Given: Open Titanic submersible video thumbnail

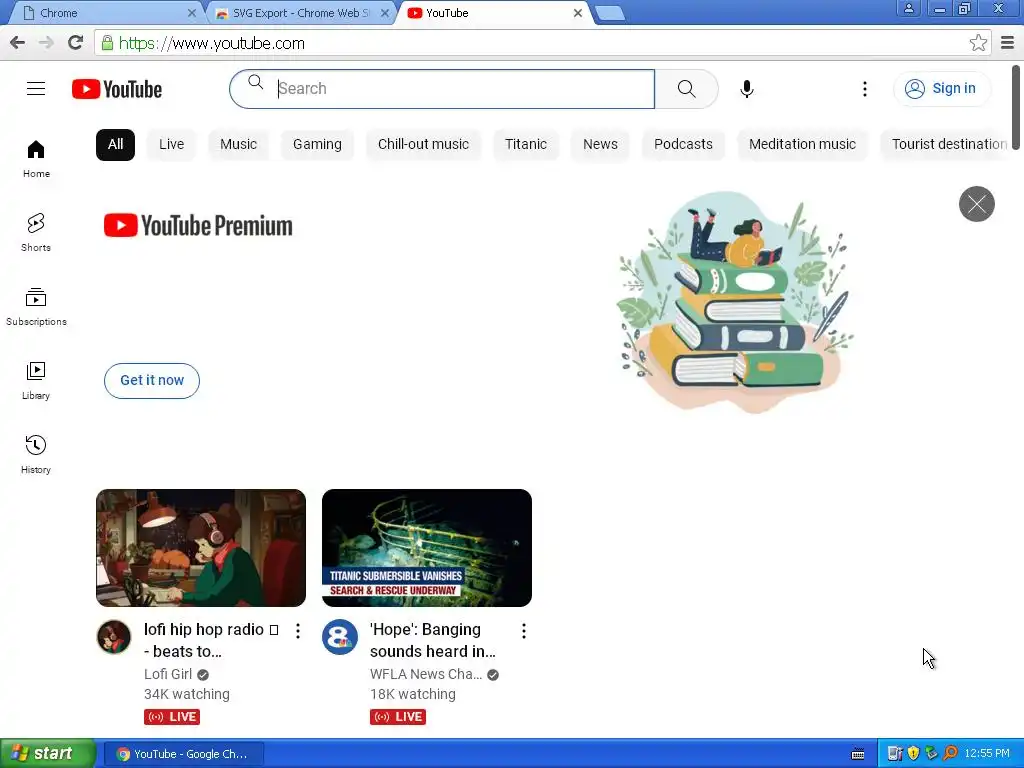Looking at the screenshot, I should [x=426, y=548].
